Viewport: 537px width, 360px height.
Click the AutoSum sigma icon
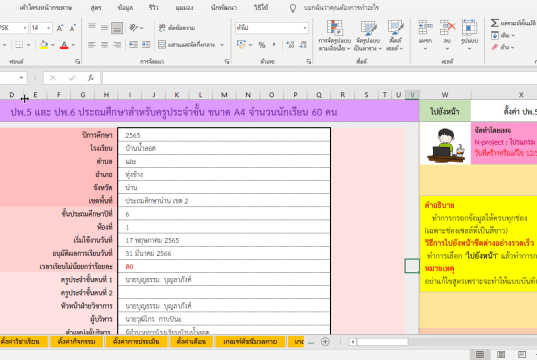(x=495, y=23)
